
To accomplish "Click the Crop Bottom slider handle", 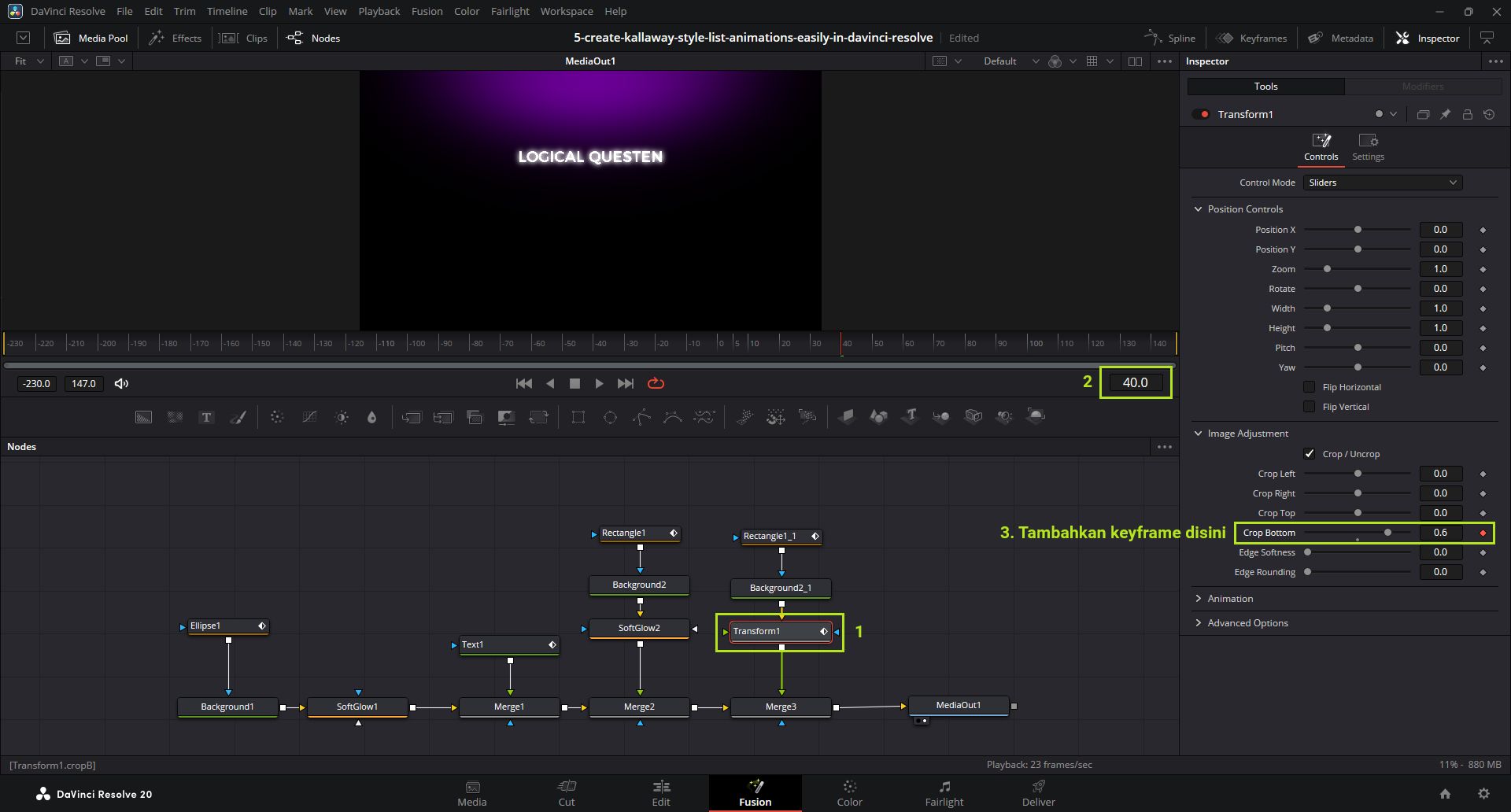I will tap(1387, 533).
